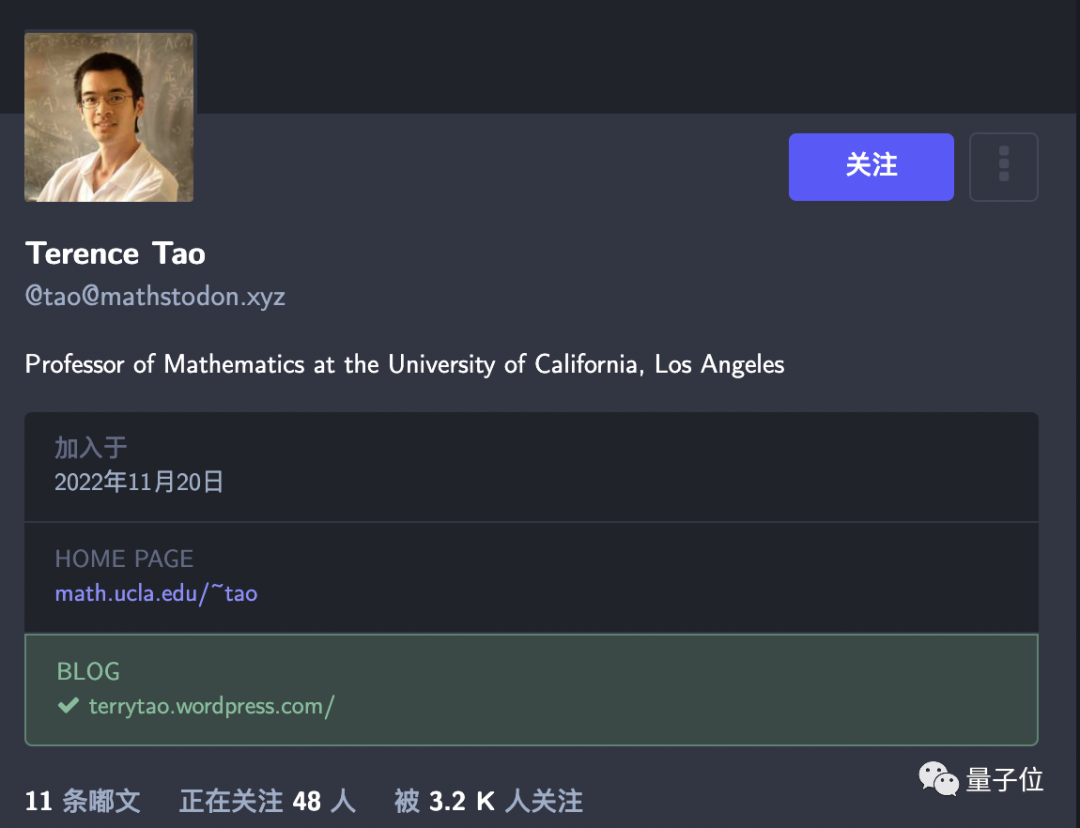
Task: Click empty space in the green verified blog row
Action: coord(700,690)
